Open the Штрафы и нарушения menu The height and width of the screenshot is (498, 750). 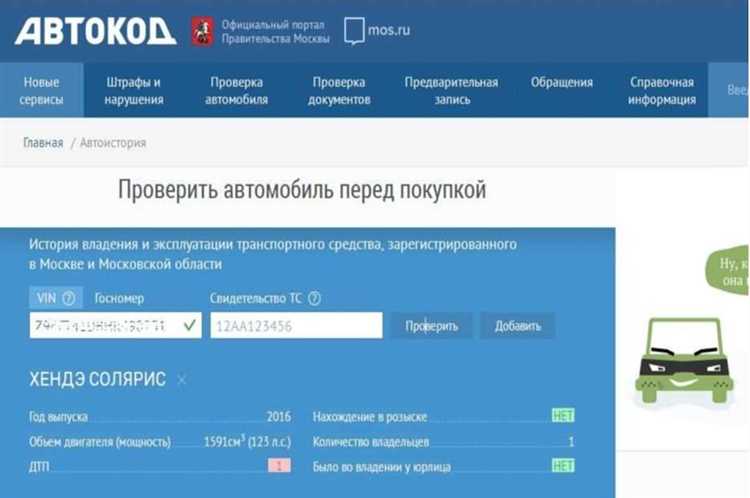(134, 90)
